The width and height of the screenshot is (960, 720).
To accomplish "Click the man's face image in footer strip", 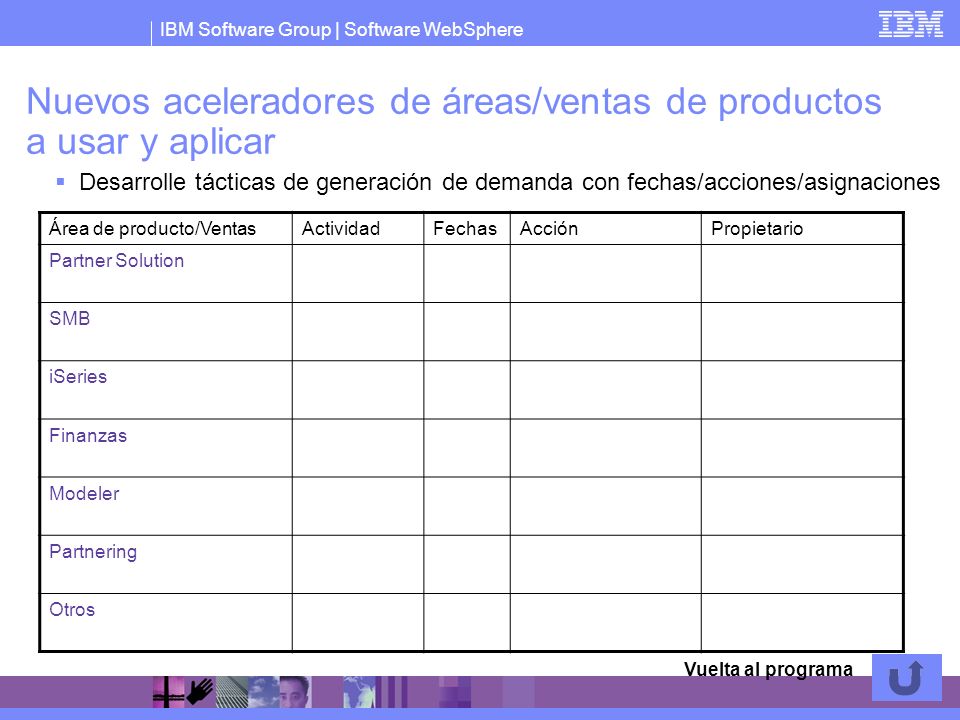I will (x=295, y=692).
